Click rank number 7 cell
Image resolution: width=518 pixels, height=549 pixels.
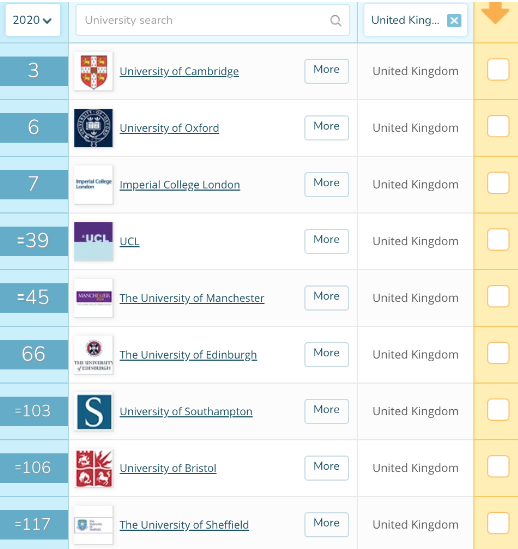(34, 184)
